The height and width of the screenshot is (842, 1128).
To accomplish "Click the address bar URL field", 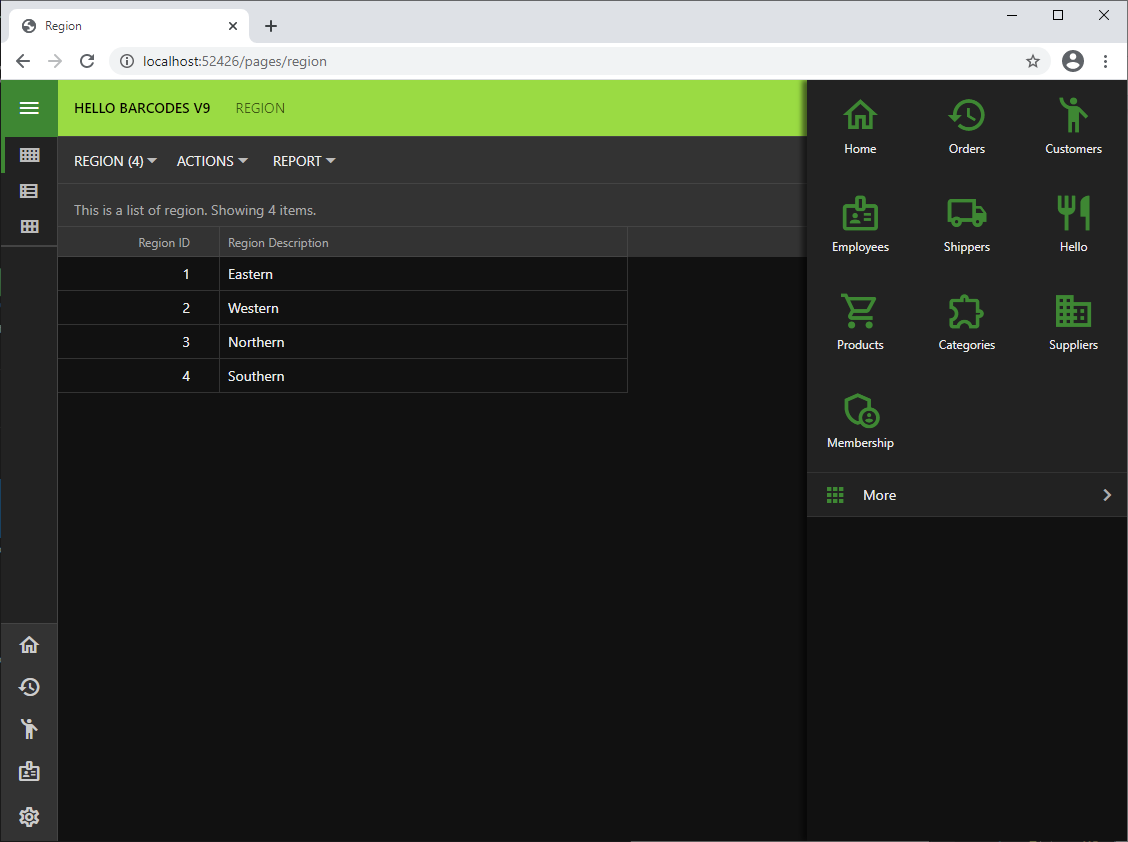I will pyautogui.click(x=579, y=61).
